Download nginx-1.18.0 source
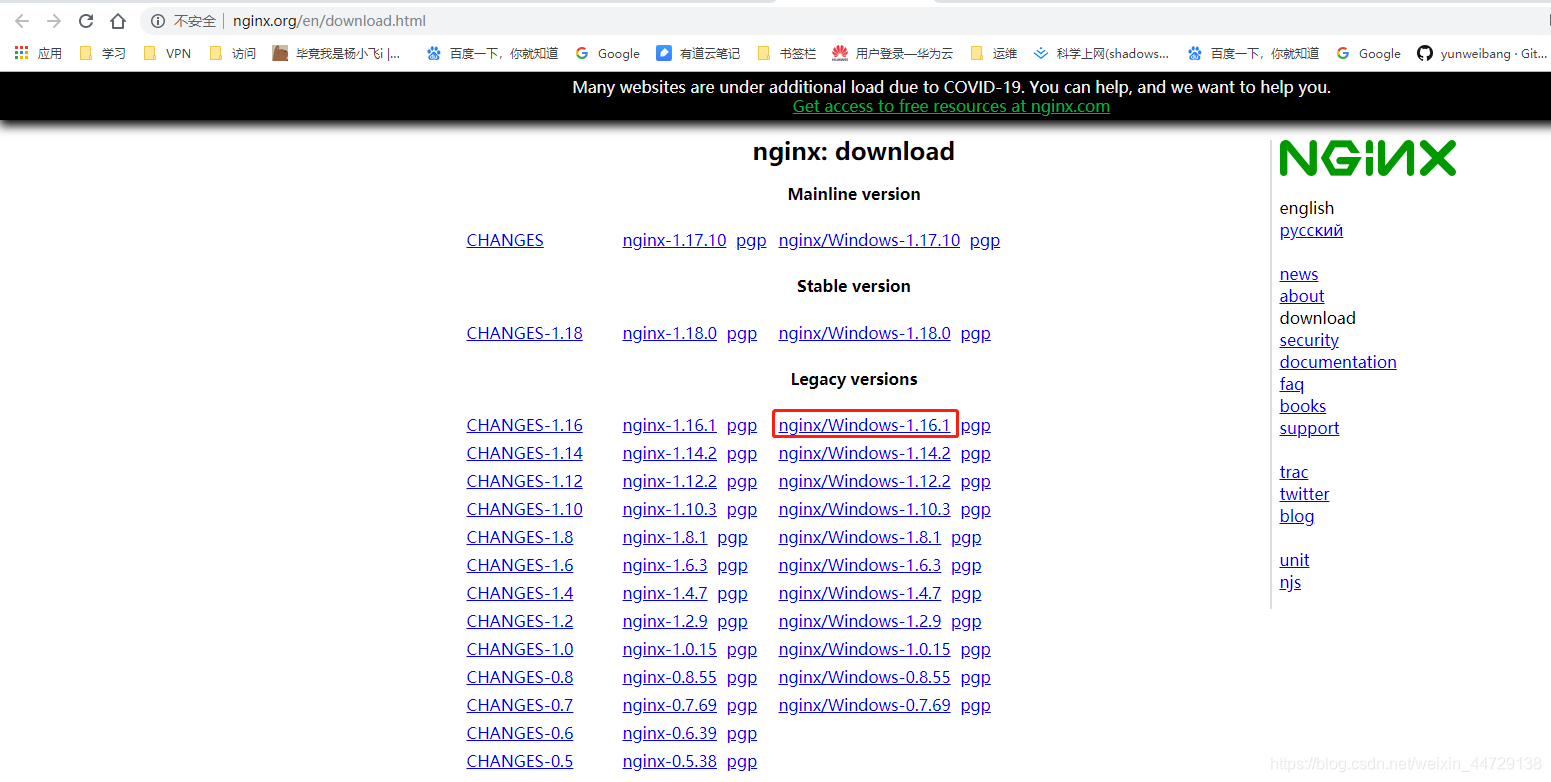The height and width of the screenshot is (782, 1551). pos(669,333)
